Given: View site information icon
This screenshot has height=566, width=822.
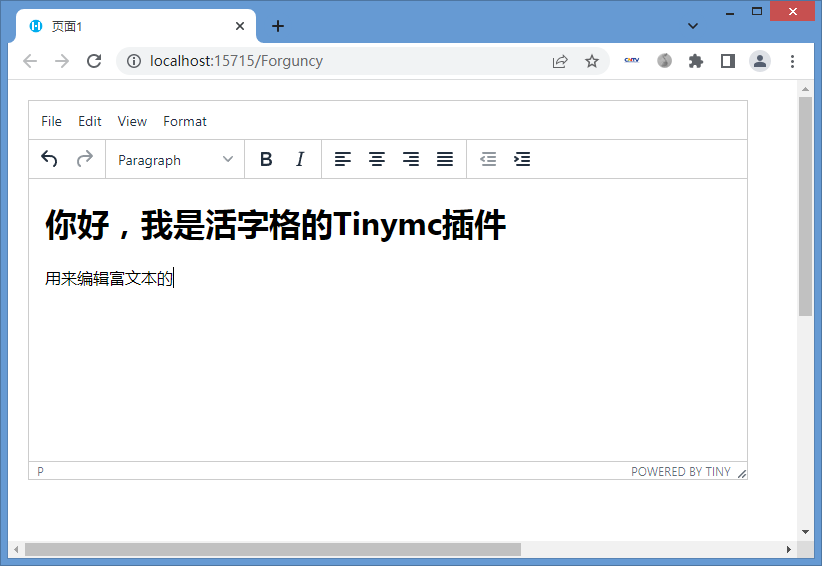Looking at the screenshot, I should (134, 61).
